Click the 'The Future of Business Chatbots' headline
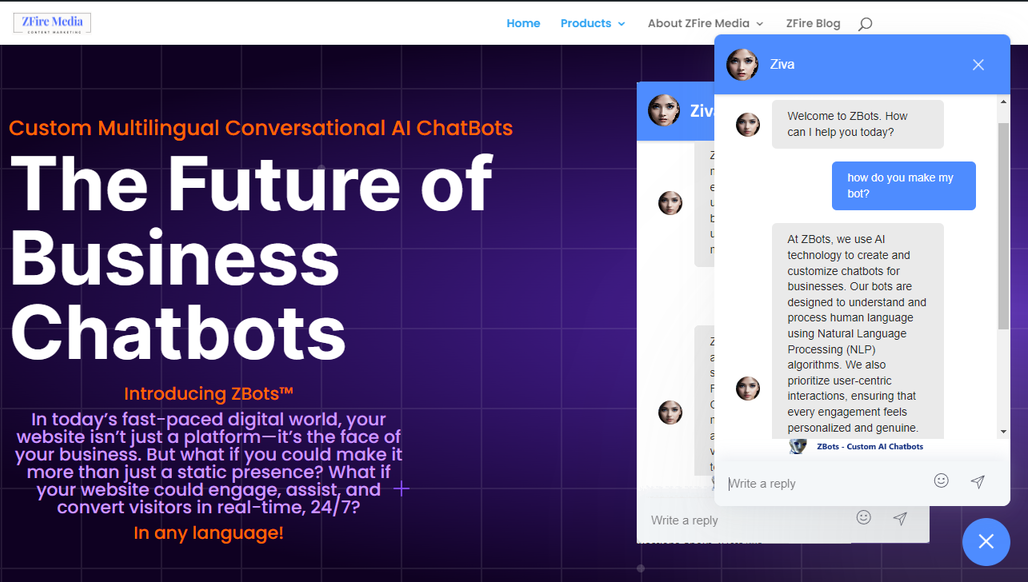 (x=252, y=258)
